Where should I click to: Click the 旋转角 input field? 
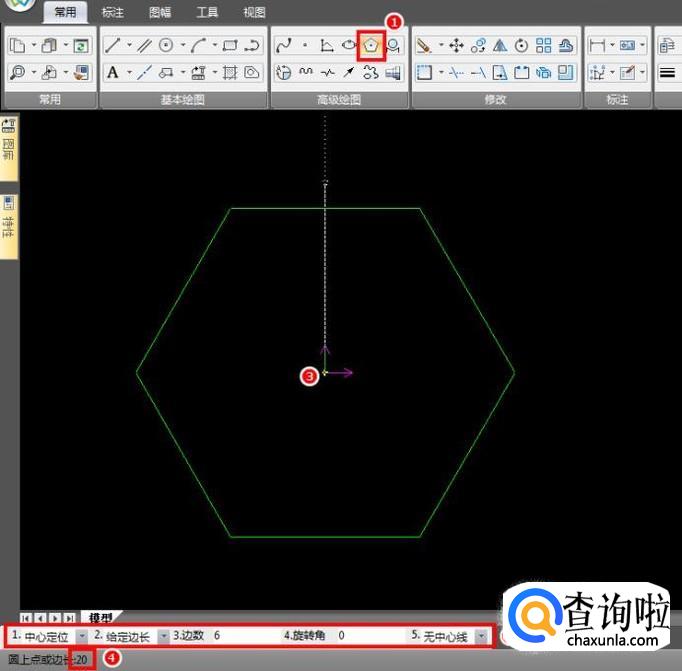coord(365,636)
